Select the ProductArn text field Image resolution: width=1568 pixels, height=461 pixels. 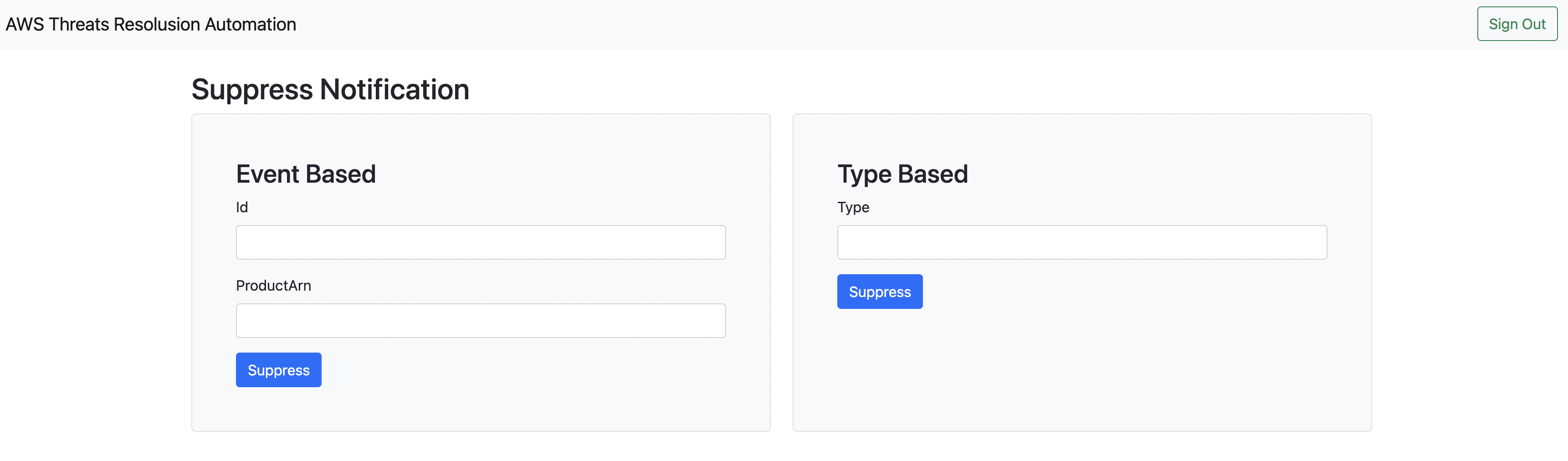(x=480, y=320)
